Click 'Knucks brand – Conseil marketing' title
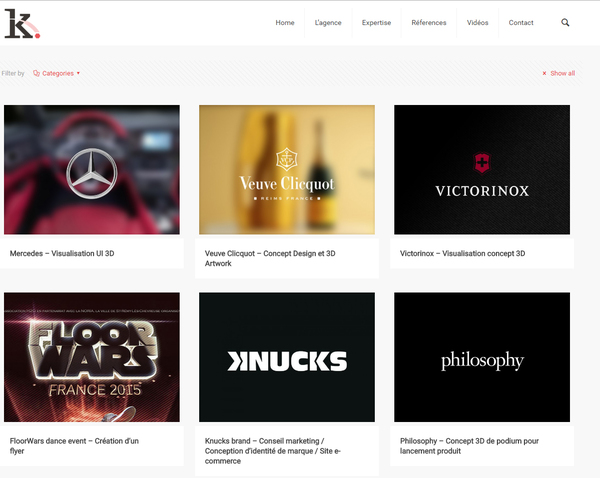 272,451
